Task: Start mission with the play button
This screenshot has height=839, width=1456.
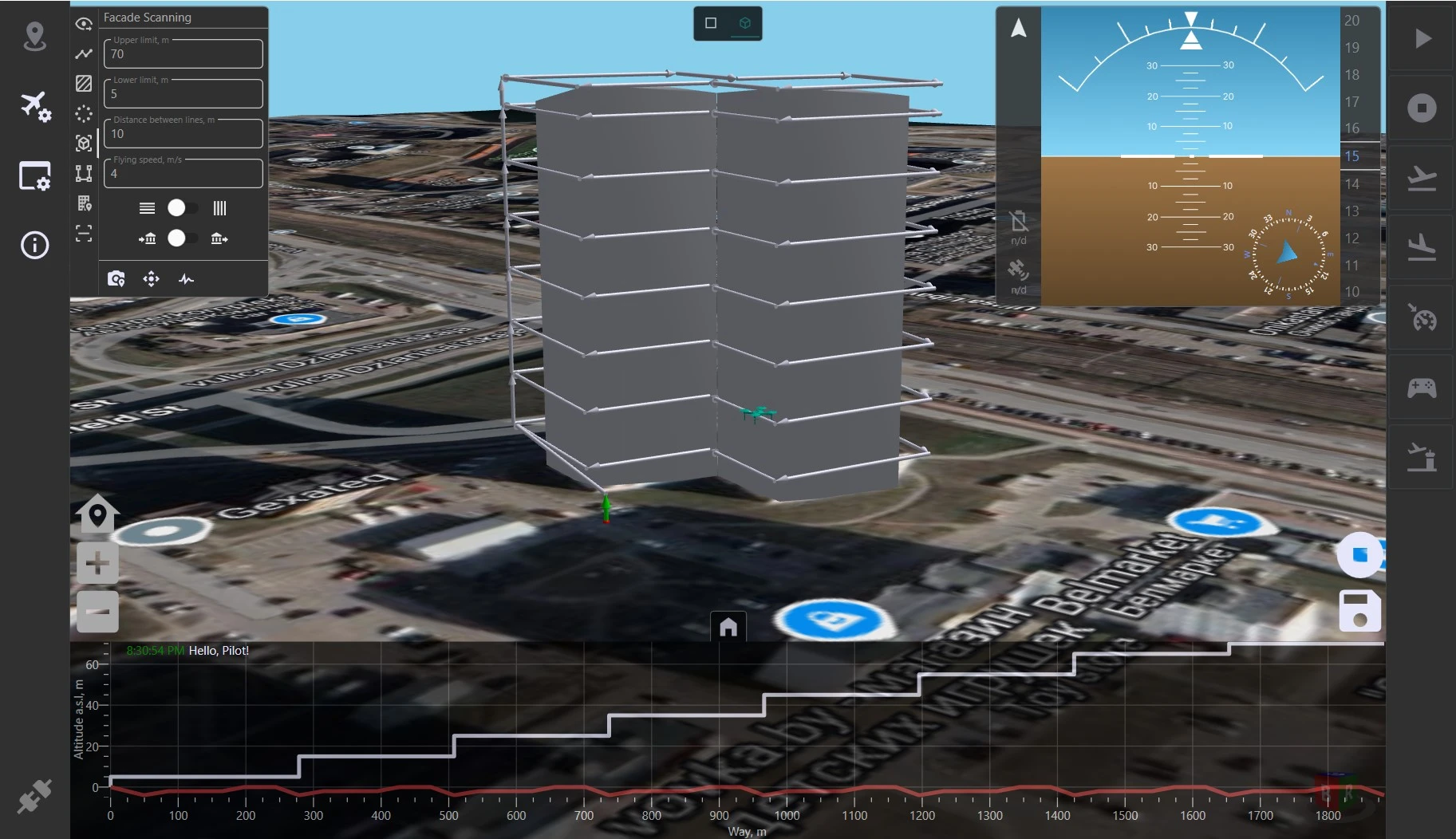Action: point(1422,38)
